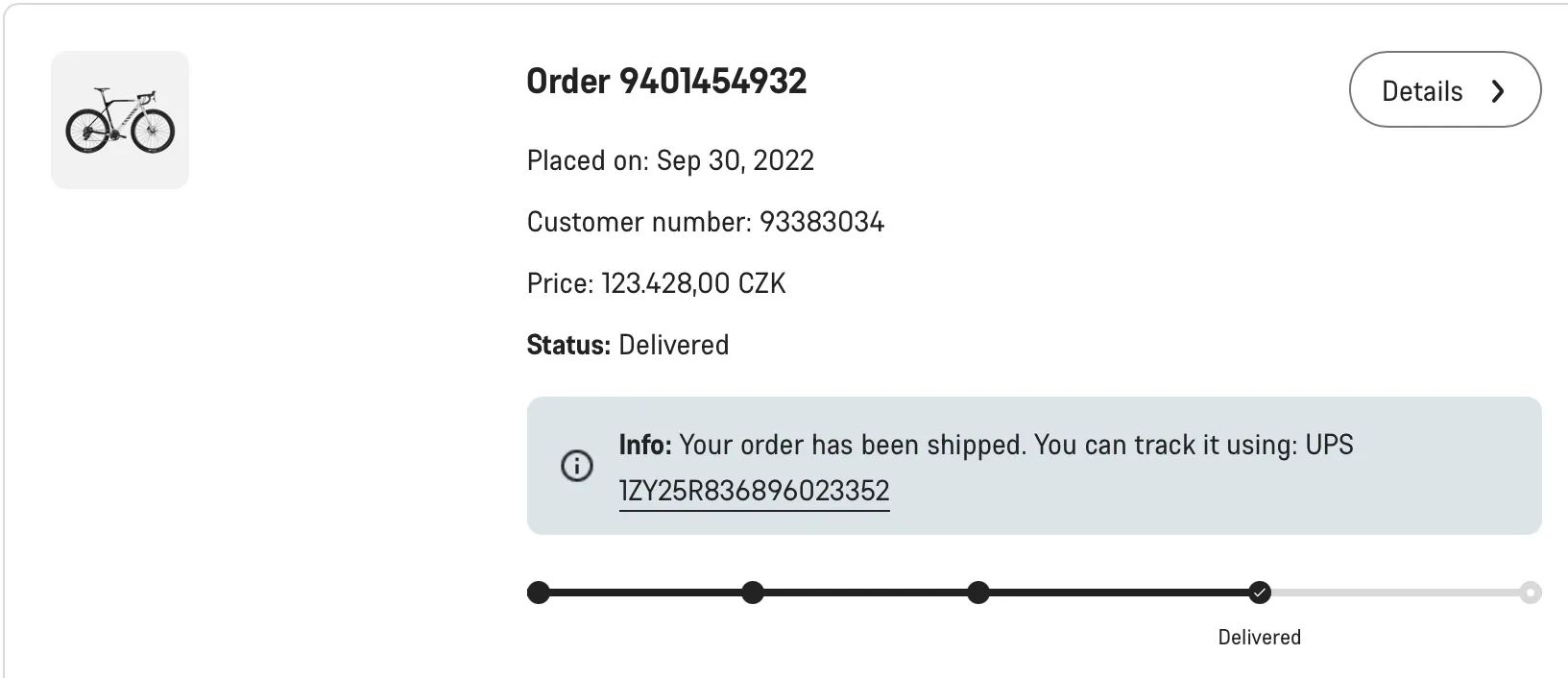The height and width of the screenshot is (678, 1568).
Task: Click the customer number 93383034
Action: pos(821,222)
